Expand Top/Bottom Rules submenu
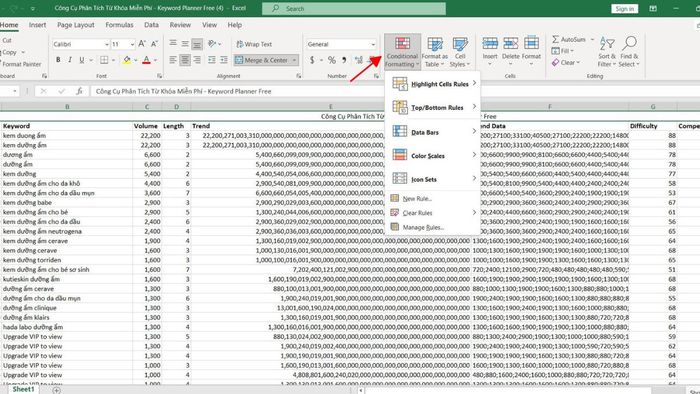 click(433, 108)
